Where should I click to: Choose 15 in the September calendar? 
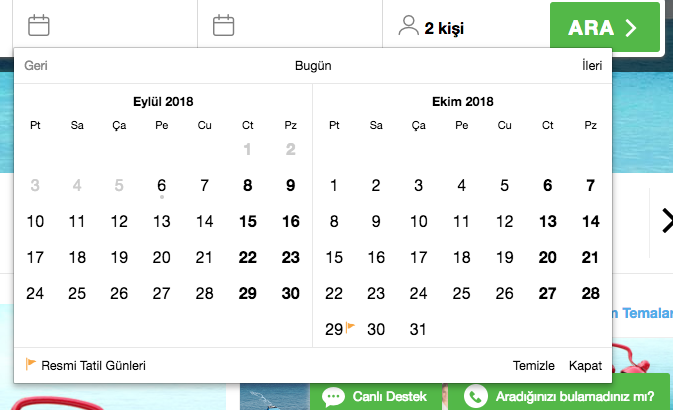pos(247,222)
